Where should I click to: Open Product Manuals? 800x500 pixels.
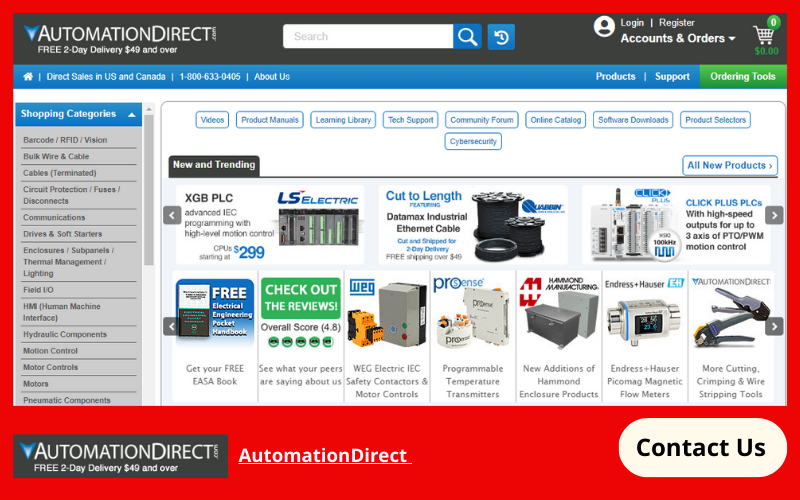click(x=270, y=120)
